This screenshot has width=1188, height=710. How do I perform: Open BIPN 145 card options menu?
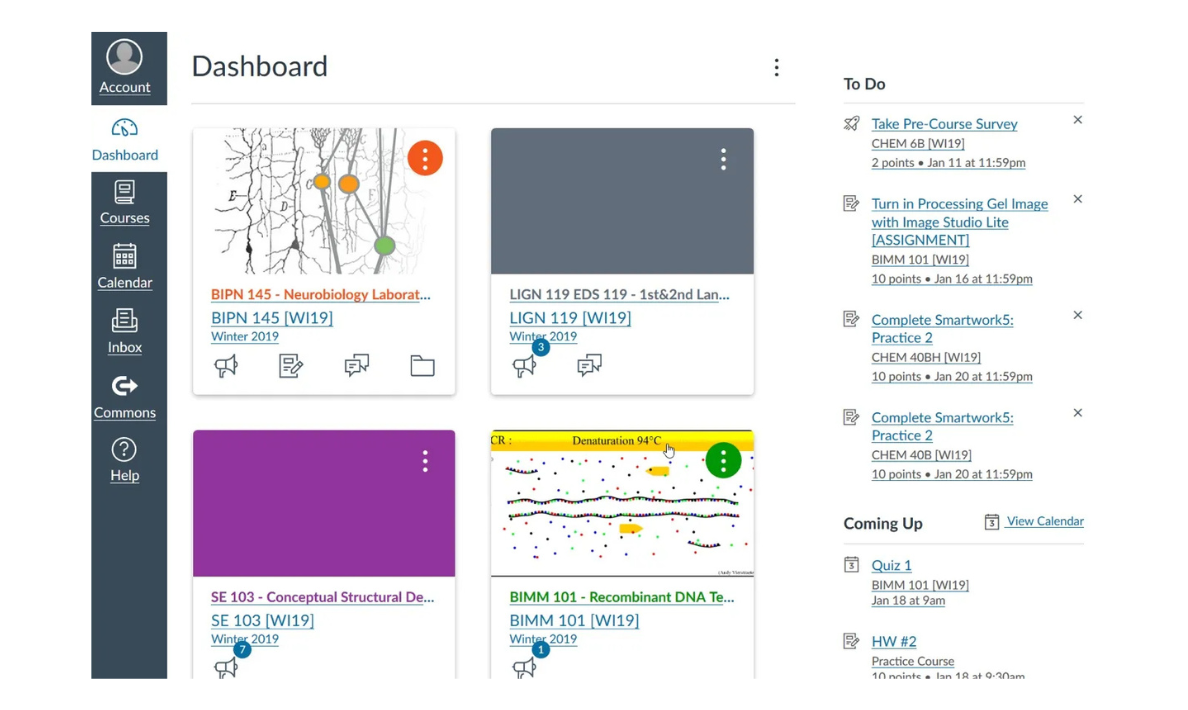tap(425, 158)
